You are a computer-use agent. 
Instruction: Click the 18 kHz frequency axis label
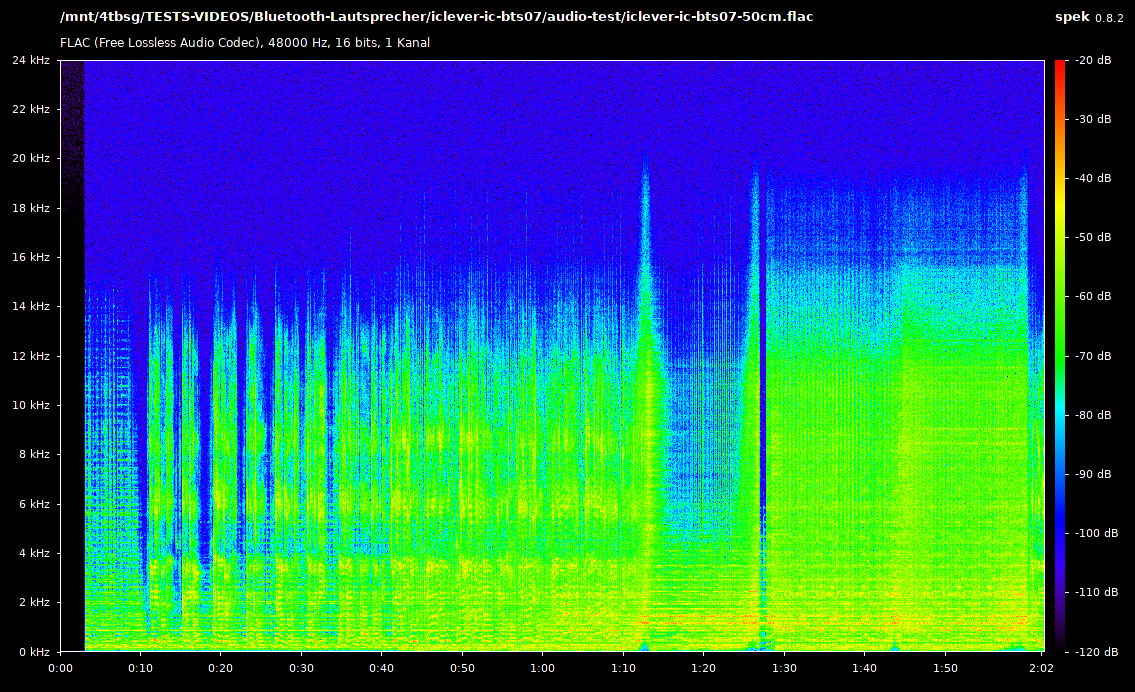pos(31,208)
